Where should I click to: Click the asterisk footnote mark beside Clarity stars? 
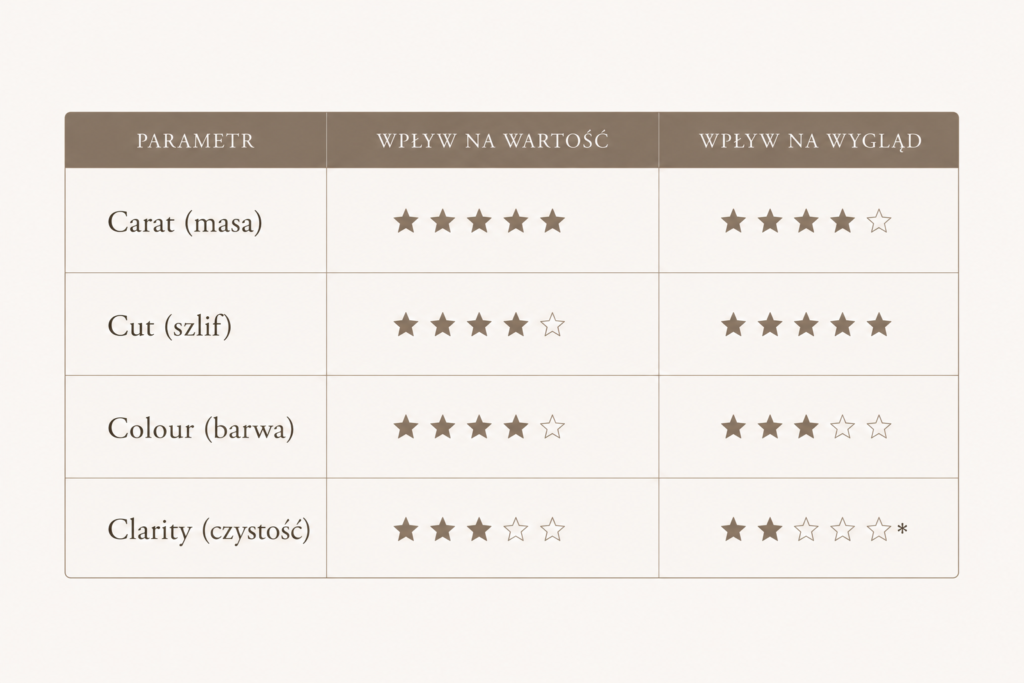[902, 528]
